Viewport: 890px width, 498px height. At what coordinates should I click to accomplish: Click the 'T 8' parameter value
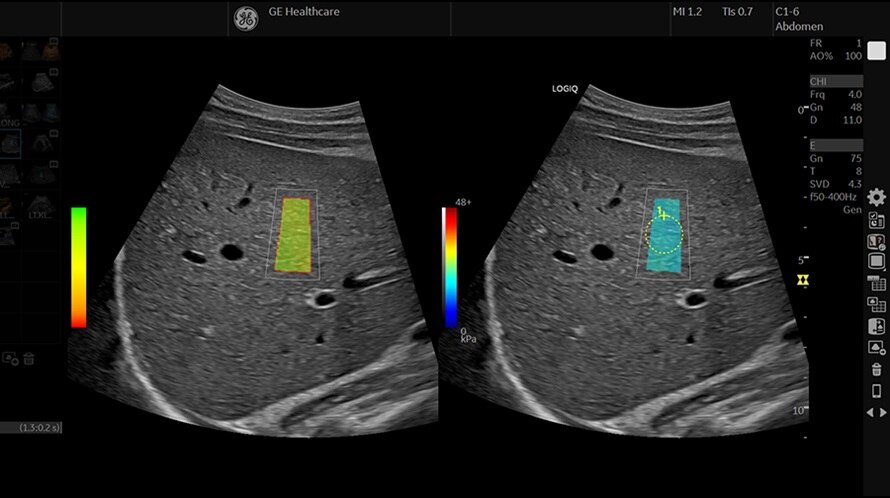836,171
